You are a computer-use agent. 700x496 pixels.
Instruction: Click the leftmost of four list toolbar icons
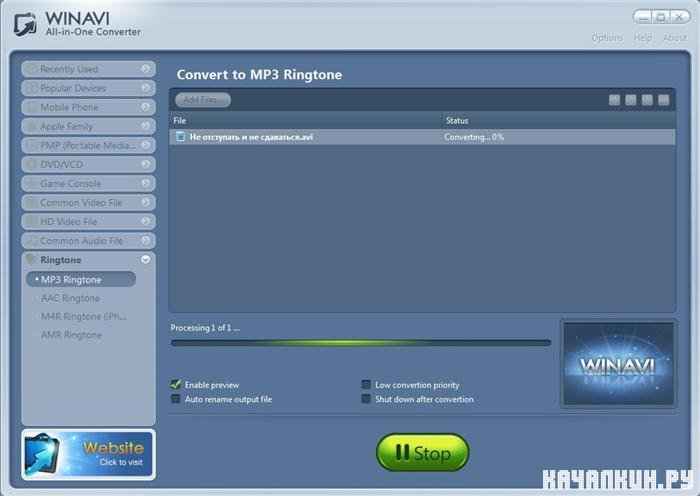coord(614,100)
